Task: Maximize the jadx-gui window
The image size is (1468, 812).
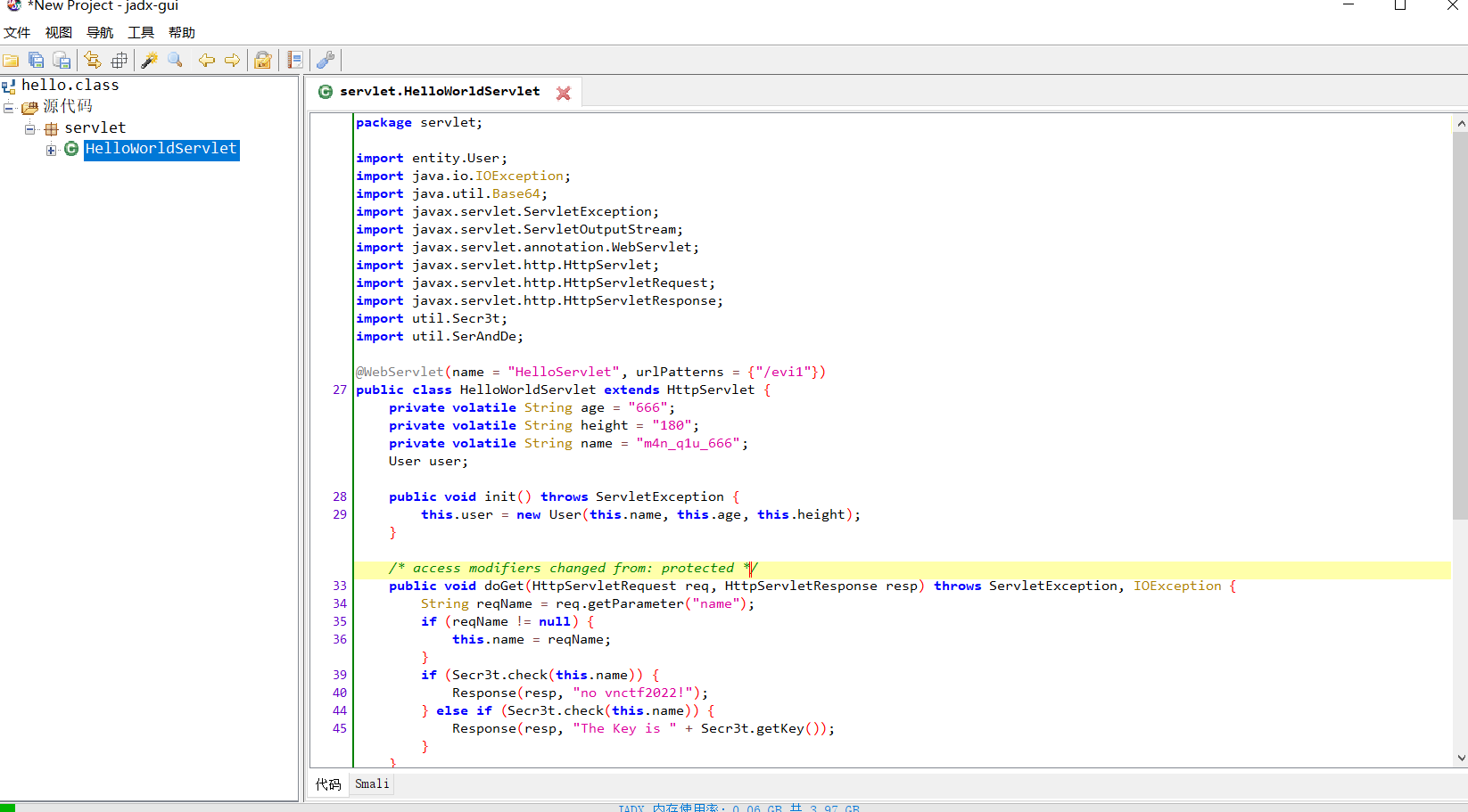Action: (1400, 5)
